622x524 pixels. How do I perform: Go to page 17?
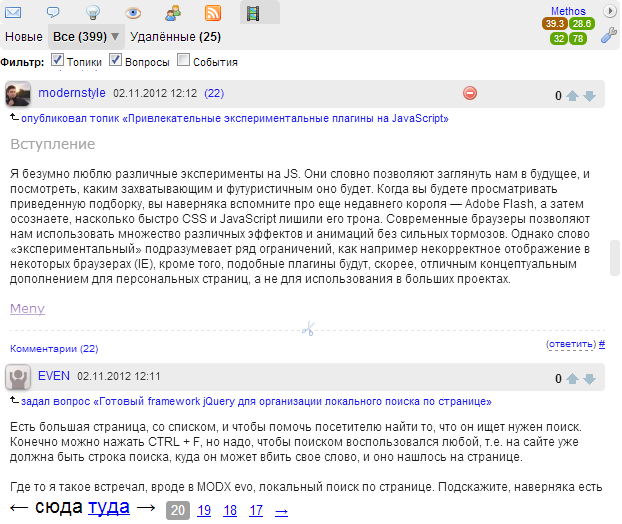coord(256,510)
